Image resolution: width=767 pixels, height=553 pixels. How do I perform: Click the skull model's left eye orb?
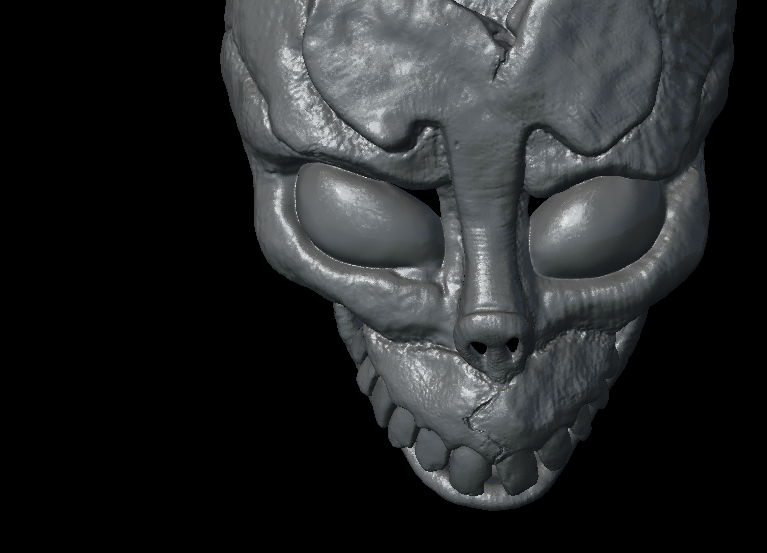click(x=368, y=215)
